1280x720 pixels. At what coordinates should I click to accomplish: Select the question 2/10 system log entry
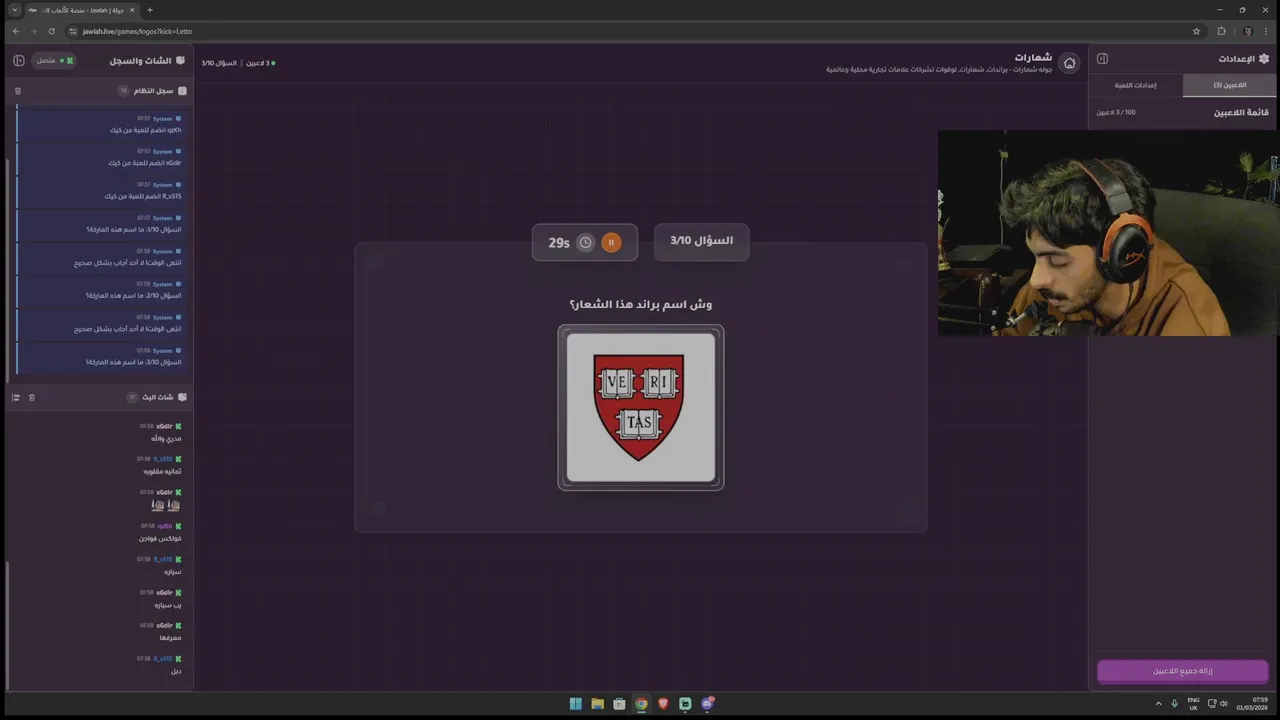click(100, 290)
